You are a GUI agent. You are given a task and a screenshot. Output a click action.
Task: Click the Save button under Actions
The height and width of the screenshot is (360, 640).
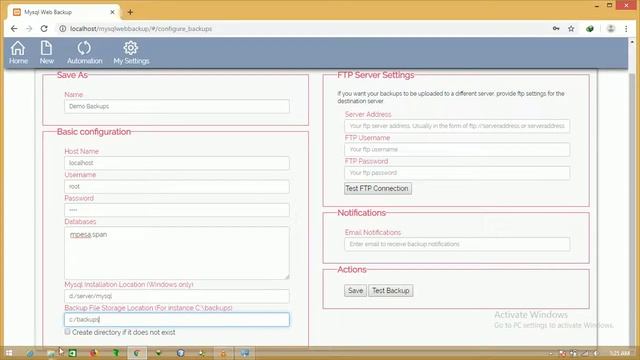[x=355, y=291]
